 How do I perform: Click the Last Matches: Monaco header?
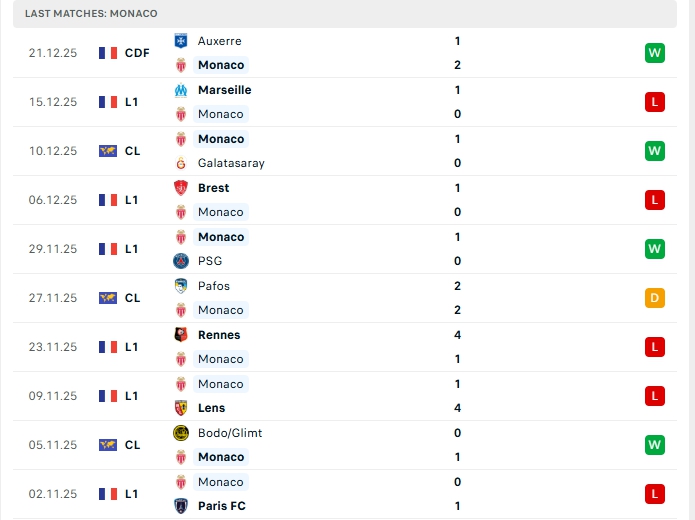[x=91, y=13]
